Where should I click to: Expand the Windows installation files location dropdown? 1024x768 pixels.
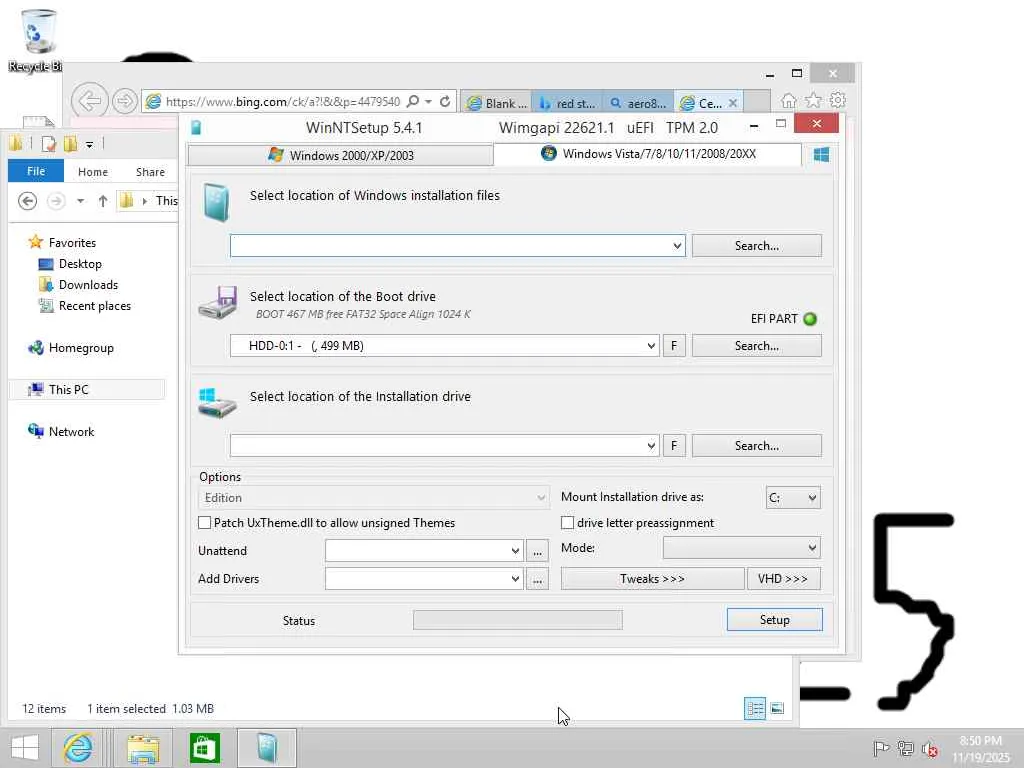677,246
